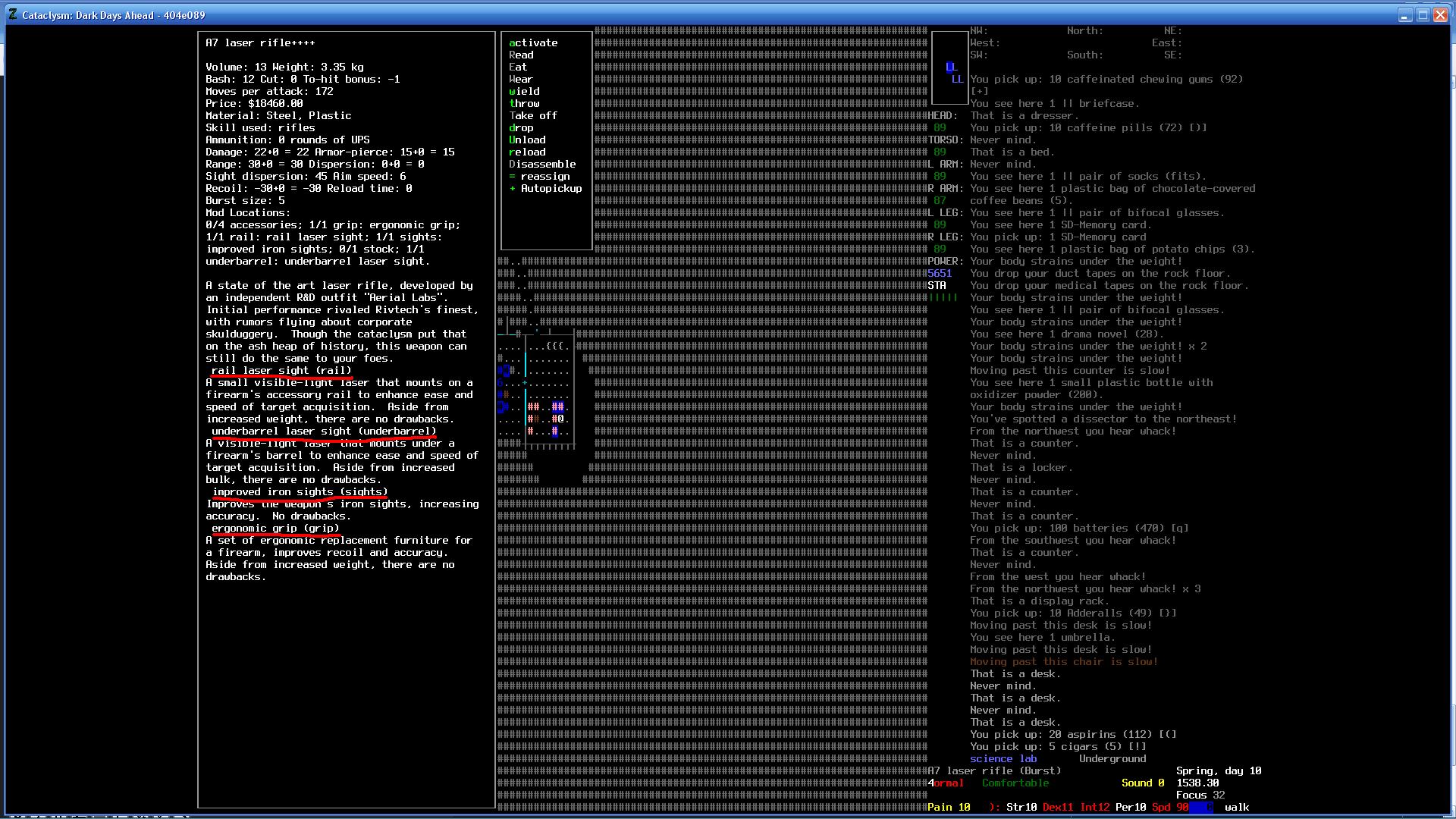This screenshot has height=819, width=1456.
Task: Select 'activate' in the item action menu
Action: (x=533, y=43)
